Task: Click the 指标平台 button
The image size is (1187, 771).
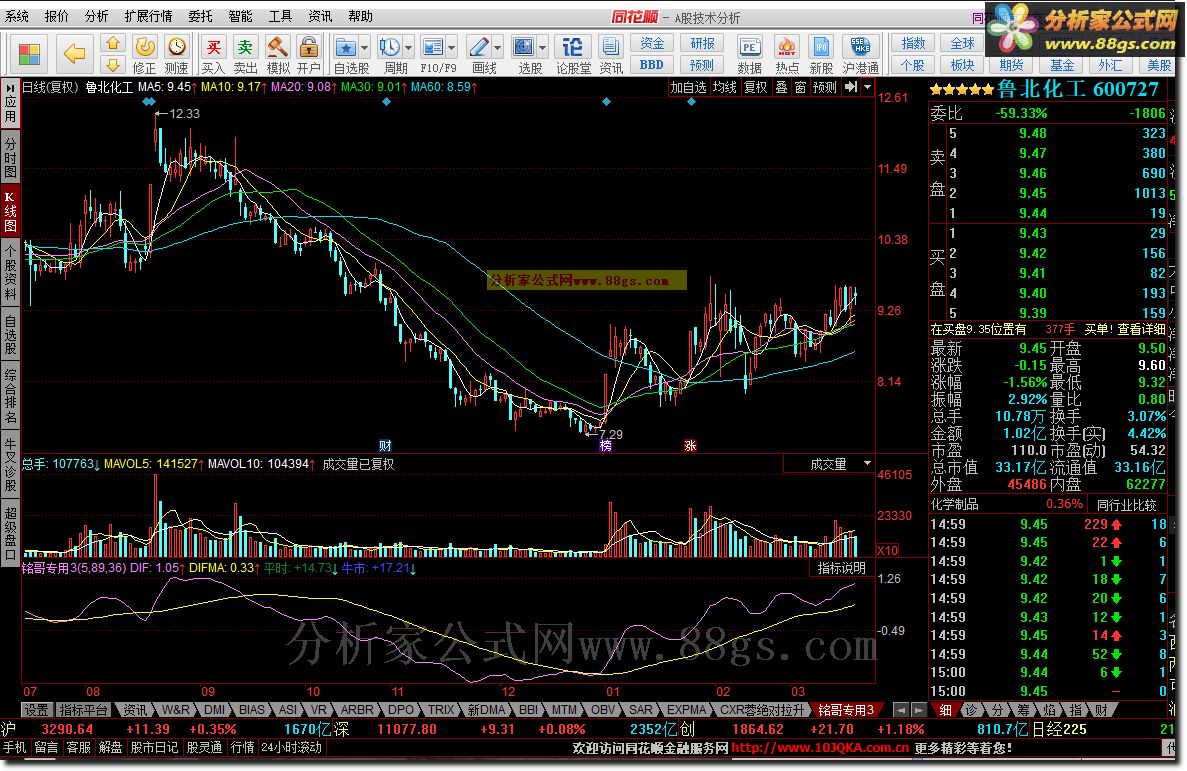Action: [x=84, y=710]
